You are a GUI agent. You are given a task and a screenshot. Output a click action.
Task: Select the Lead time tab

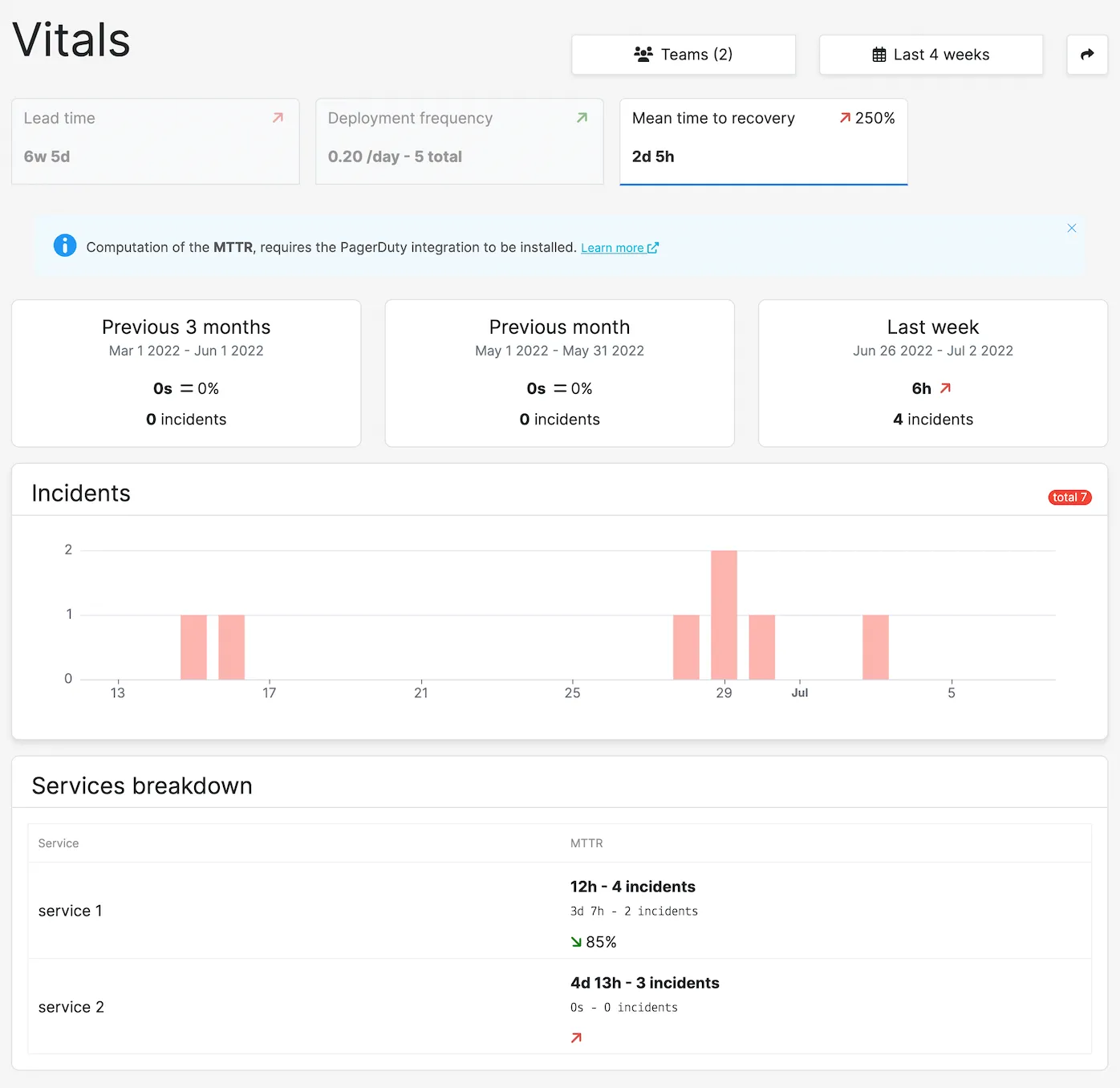pos(156,141)
